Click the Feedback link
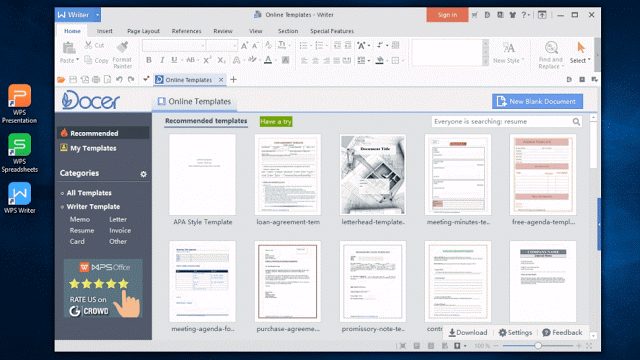The width and height of the screenshot is (640, 360). (x=562, y=333)
